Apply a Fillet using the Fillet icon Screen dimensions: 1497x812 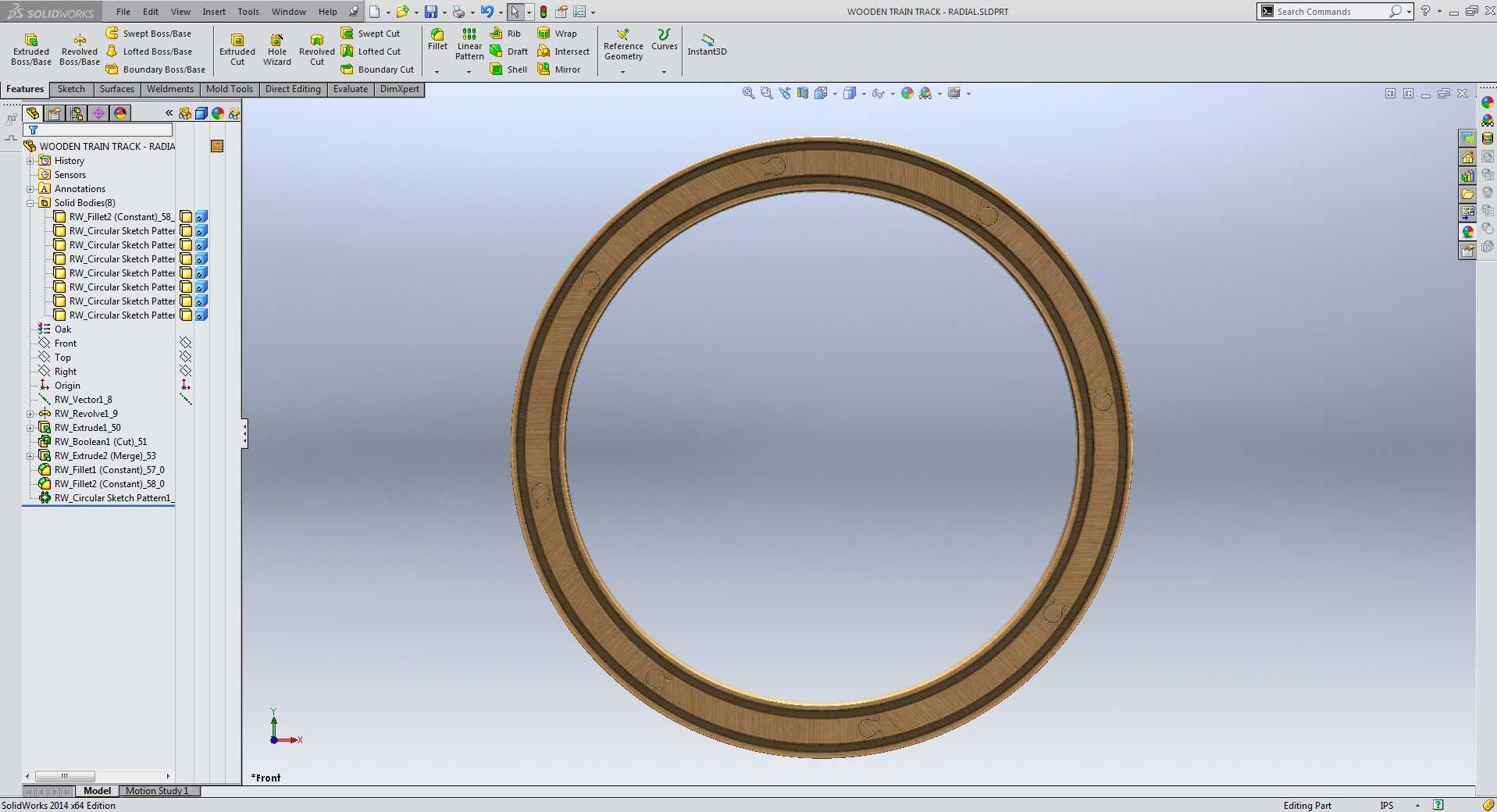pos(437,39)
